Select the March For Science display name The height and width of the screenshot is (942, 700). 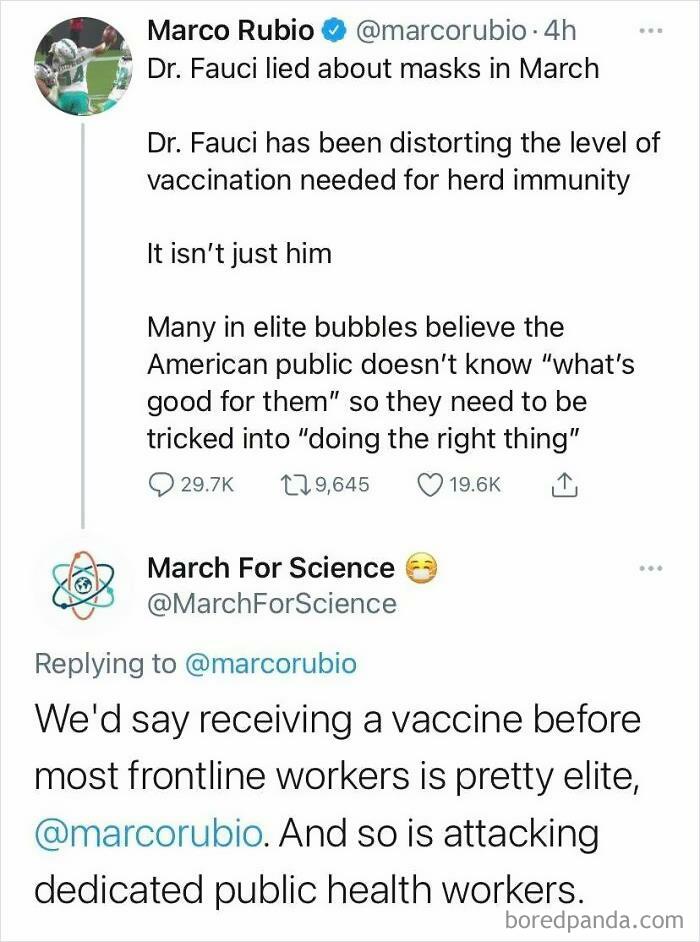pos(267,567)
